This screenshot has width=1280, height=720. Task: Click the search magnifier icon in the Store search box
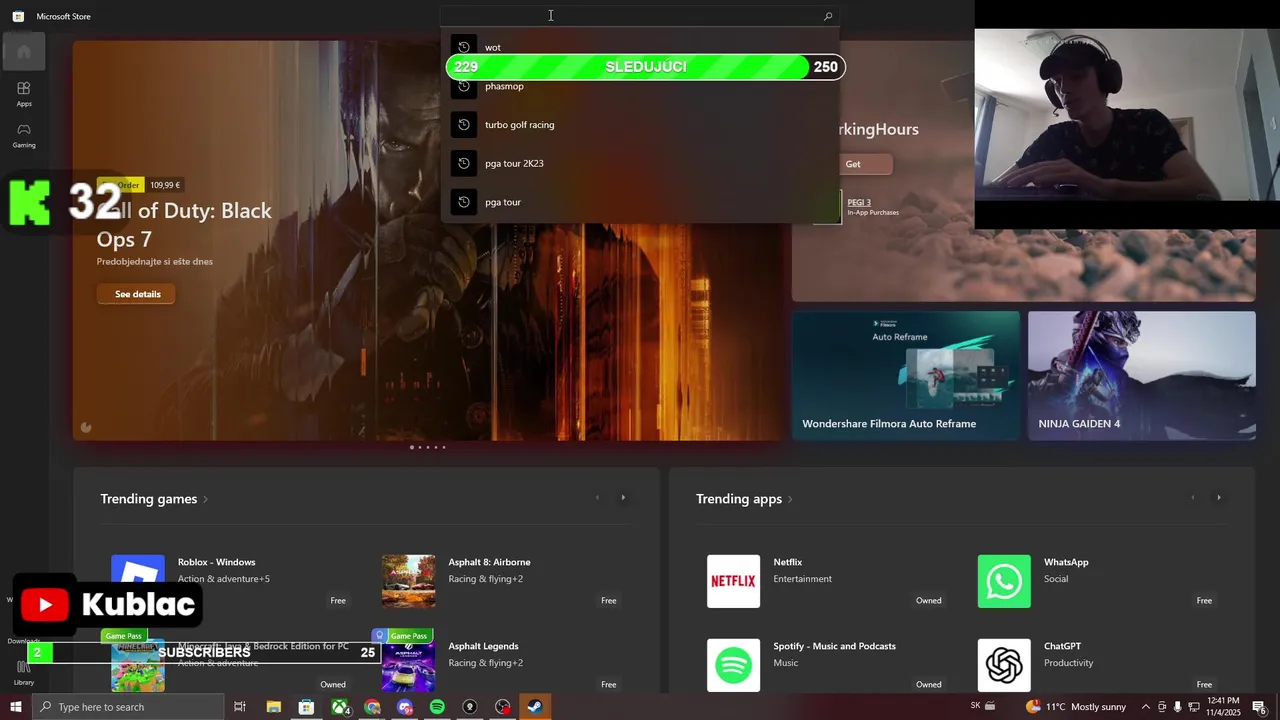(x=828, y=16)
